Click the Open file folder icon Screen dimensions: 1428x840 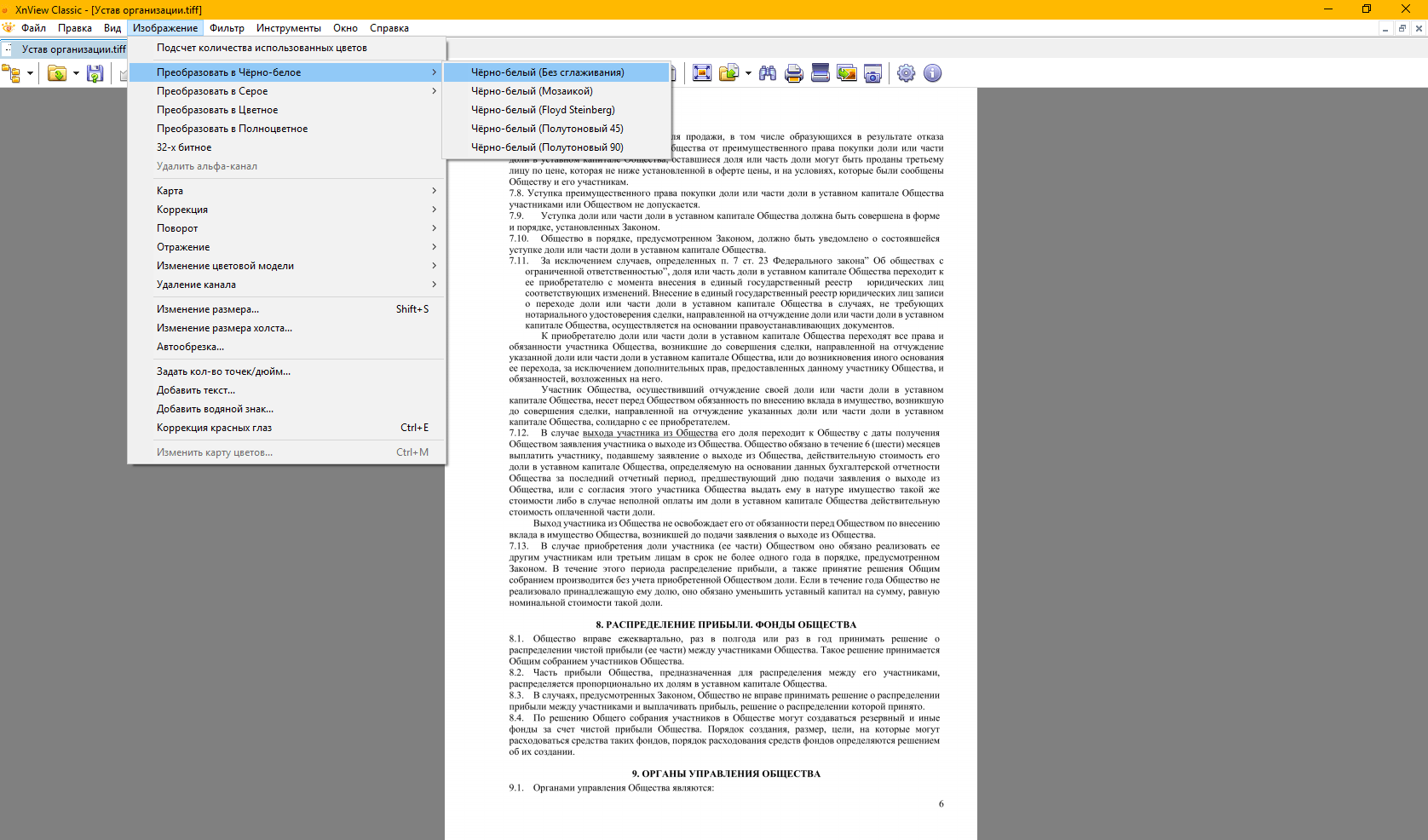pos(57,73)
